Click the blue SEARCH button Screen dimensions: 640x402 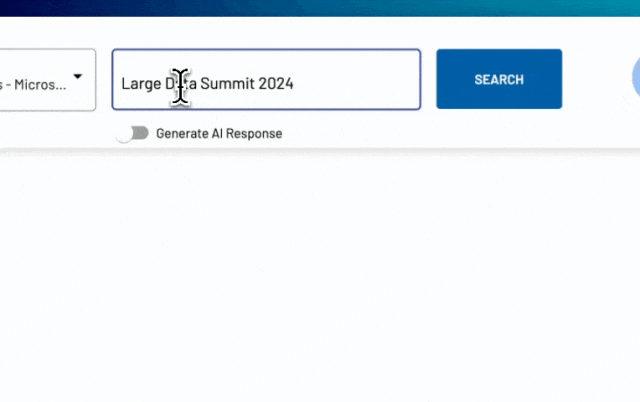point(499,79)
